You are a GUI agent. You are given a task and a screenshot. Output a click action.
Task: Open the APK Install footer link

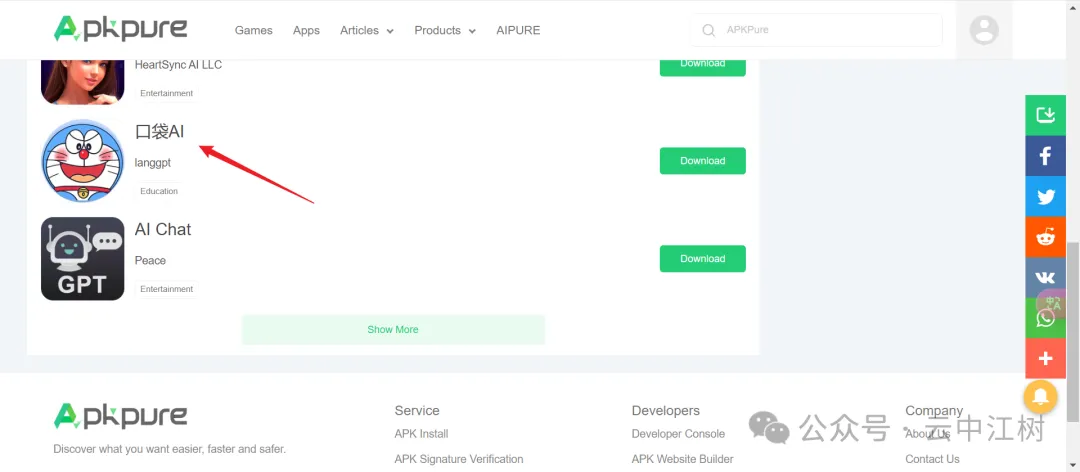pos(422,433)
